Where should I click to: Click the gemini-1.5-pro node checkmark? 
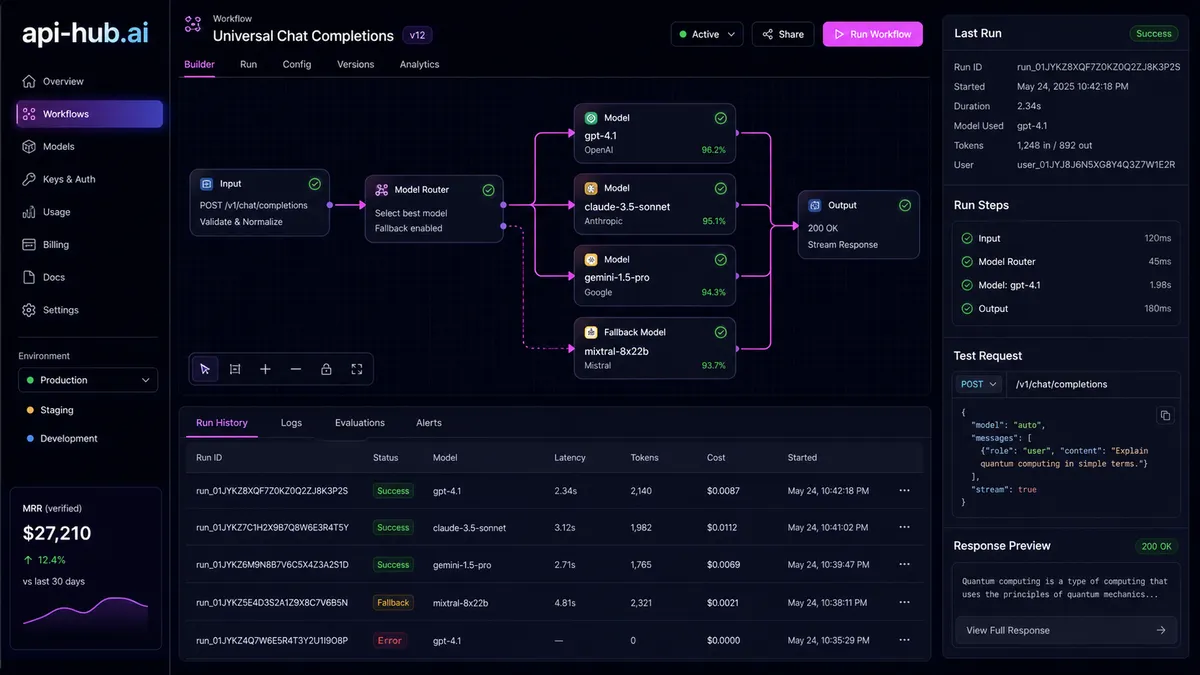tap(721, 259)
